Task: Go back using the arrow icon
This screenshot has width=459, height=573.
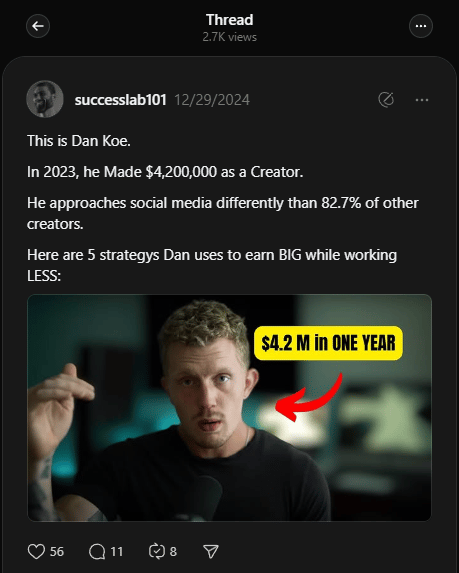Action: (38, 26)
